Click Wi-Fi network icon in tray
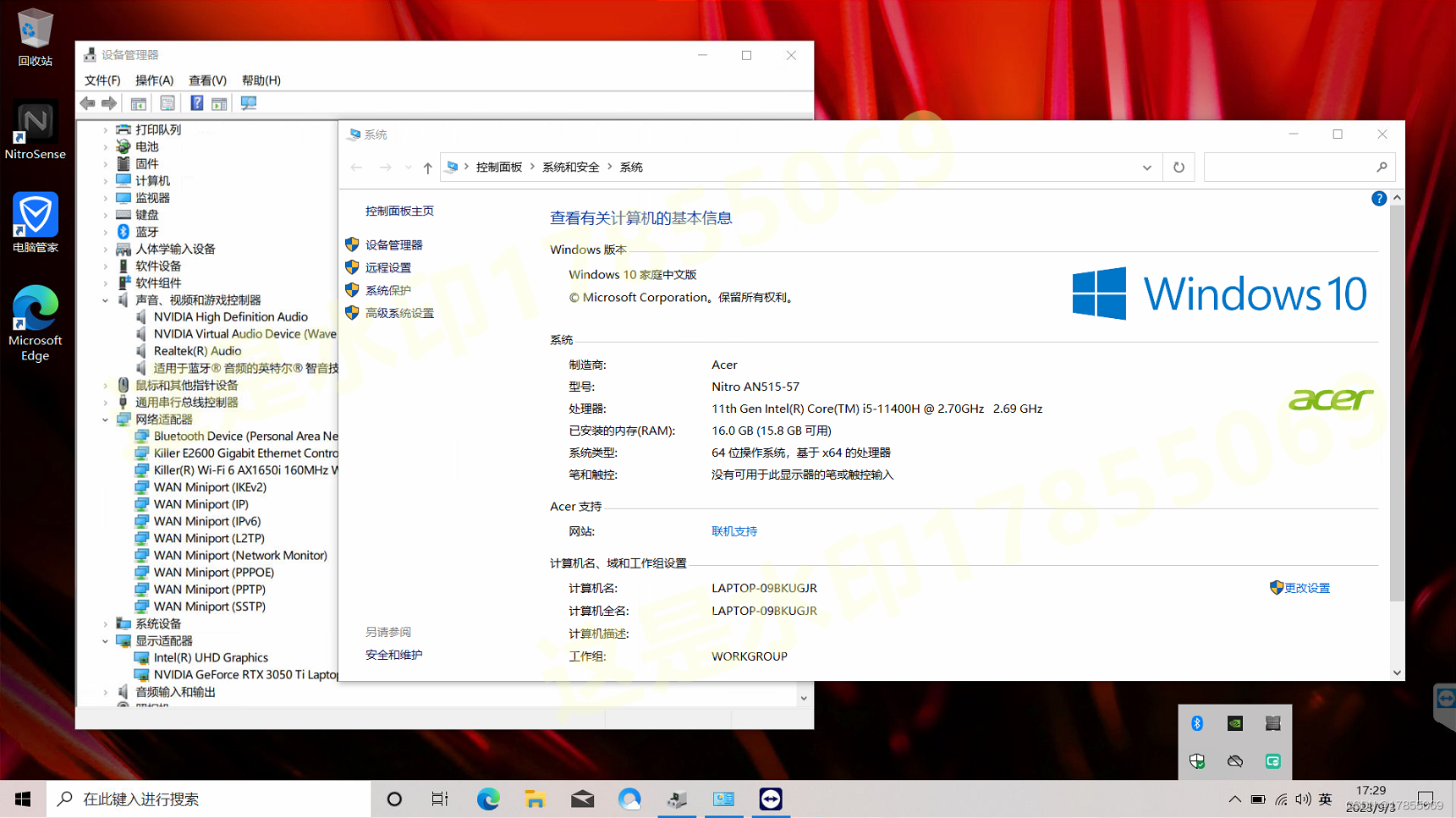The image size is (1456, 818). click(x=1281, y=799)
